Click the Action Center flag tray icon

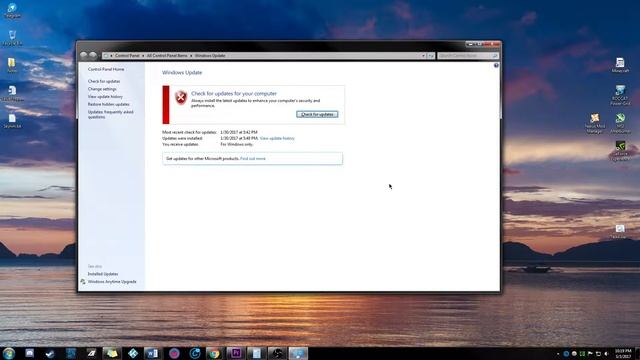pos(590,354)
